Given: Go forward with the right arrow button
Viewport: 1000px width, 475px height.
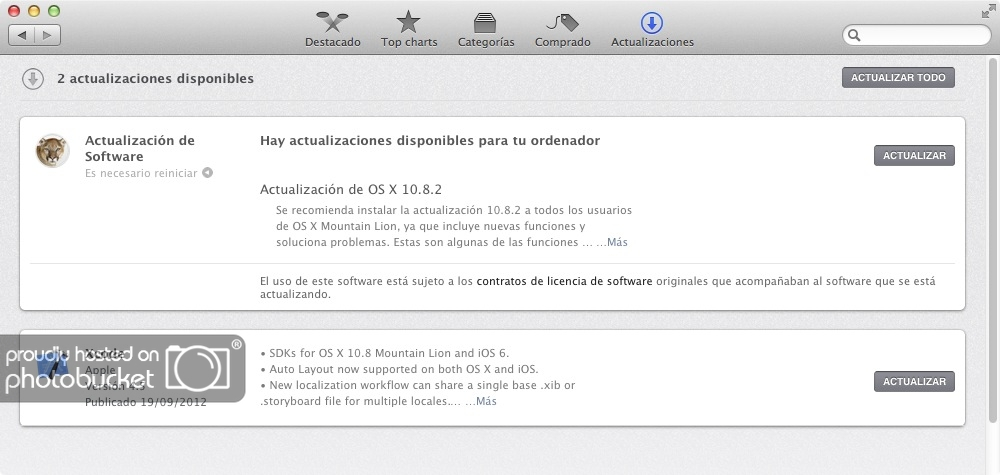Looking at the screenshot, I should pos(47,35).
